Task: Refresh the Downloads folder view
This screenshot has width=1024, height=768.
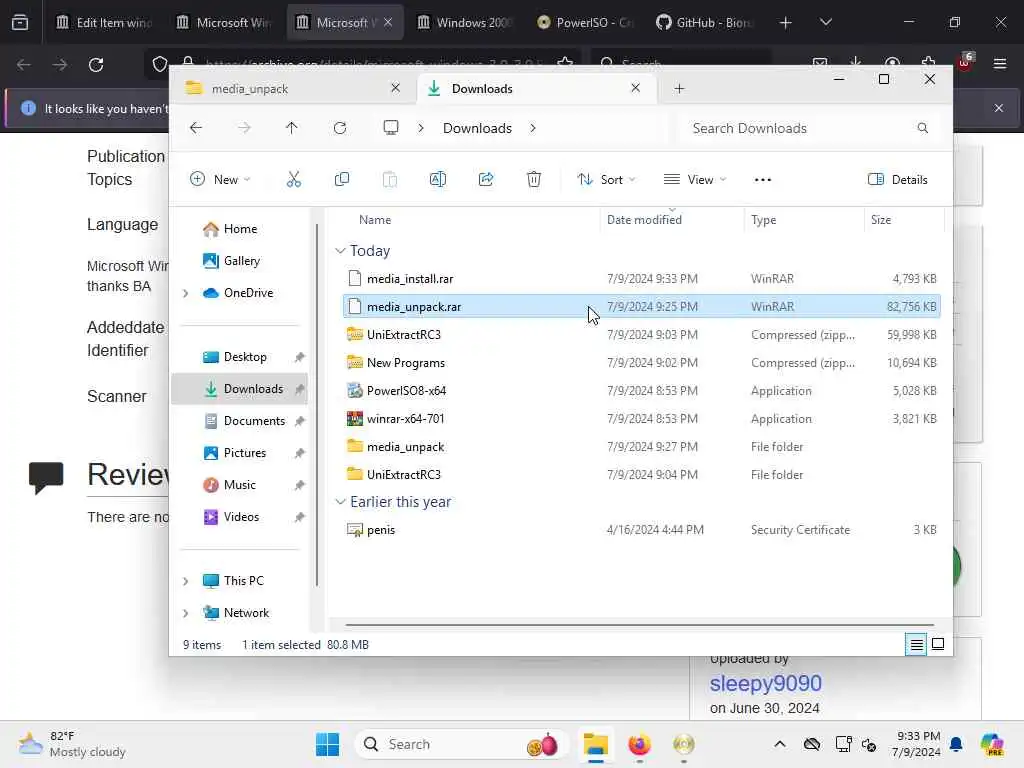Action: point(340,128)
